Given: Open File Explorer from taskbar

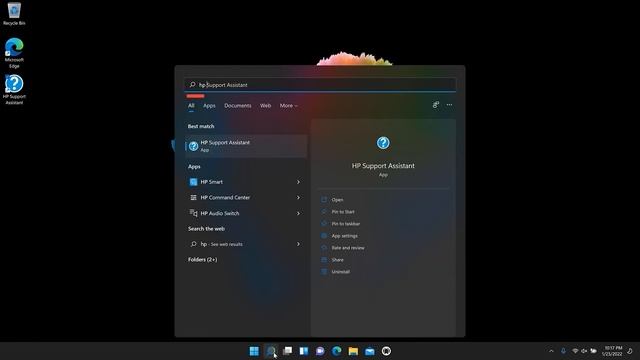Looking at the screenshot, I should 353,351.
